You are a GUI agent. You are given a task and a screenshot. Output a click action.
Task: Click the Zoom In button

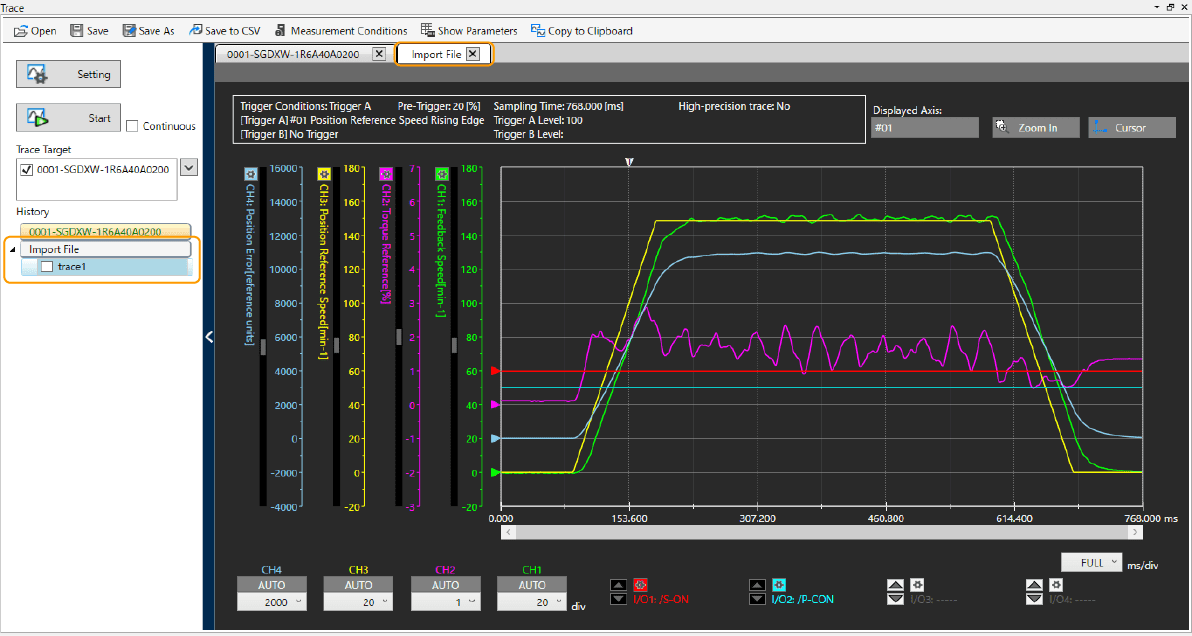pyautogui.click(x=1036, y=128)
